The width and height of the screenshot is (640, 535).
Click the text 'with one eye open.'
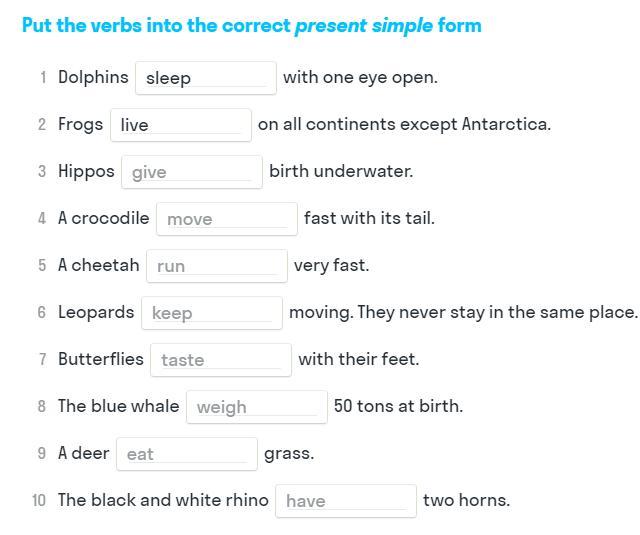(360, 77)
